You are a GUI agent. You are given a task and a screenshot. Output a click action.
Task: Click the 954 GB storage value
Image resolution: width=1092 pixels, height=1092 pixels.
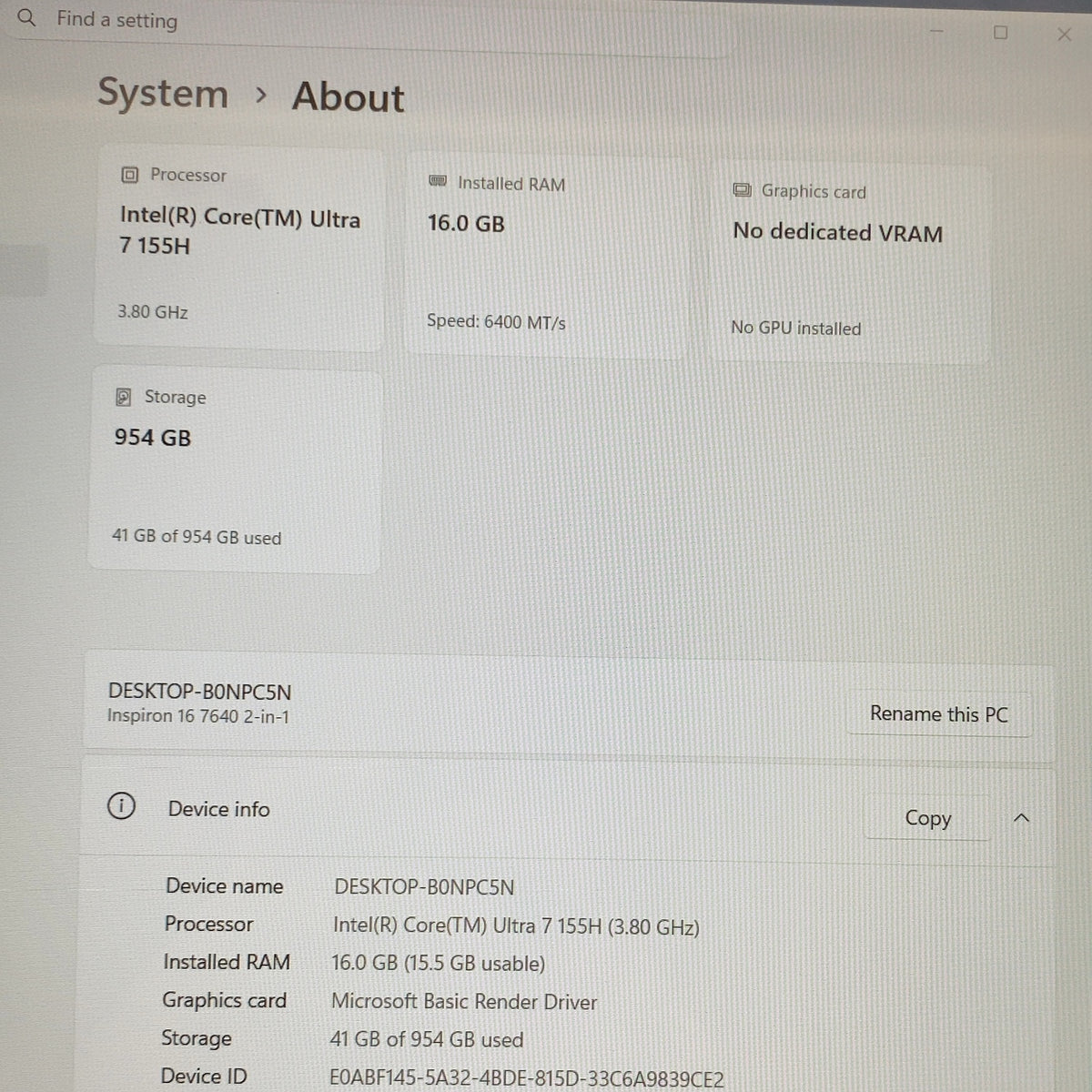pos(153,438)
